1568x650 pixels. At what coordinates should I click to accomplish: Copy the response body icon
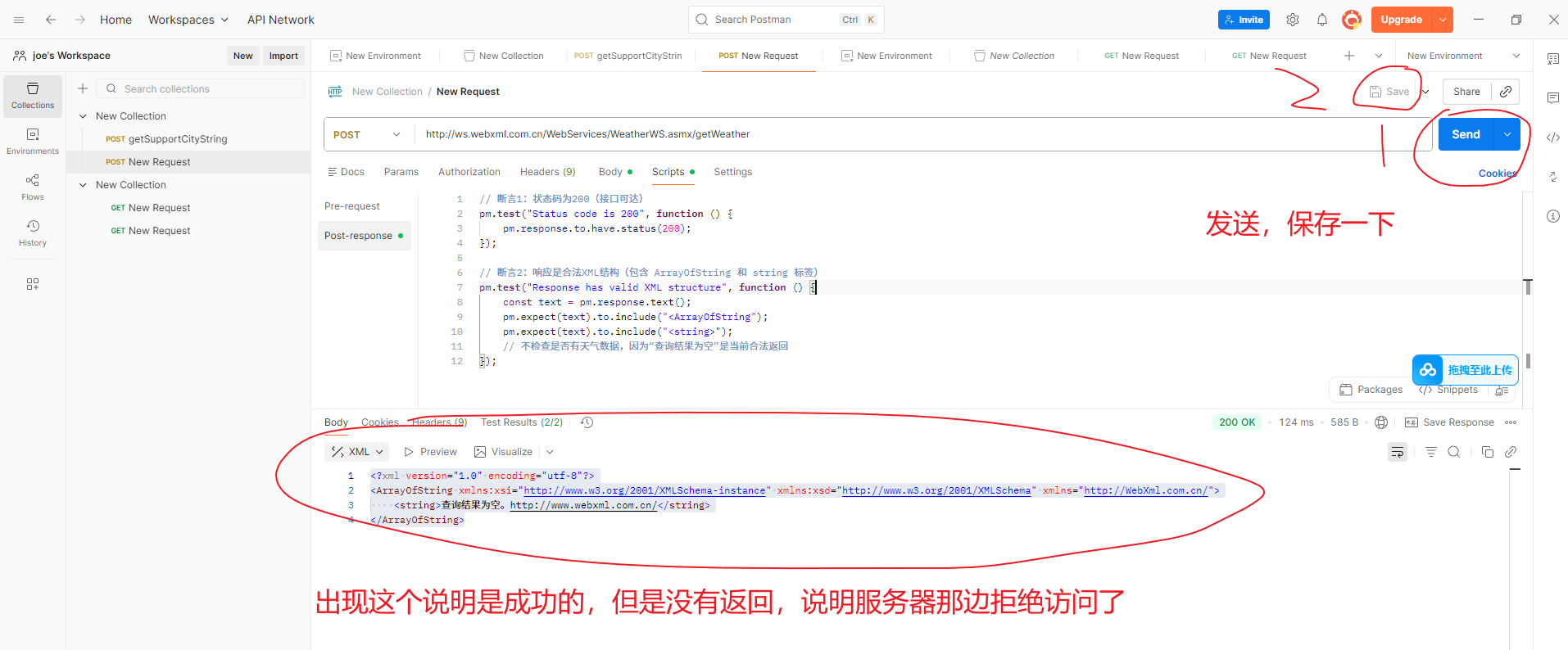coord(1488,452)
